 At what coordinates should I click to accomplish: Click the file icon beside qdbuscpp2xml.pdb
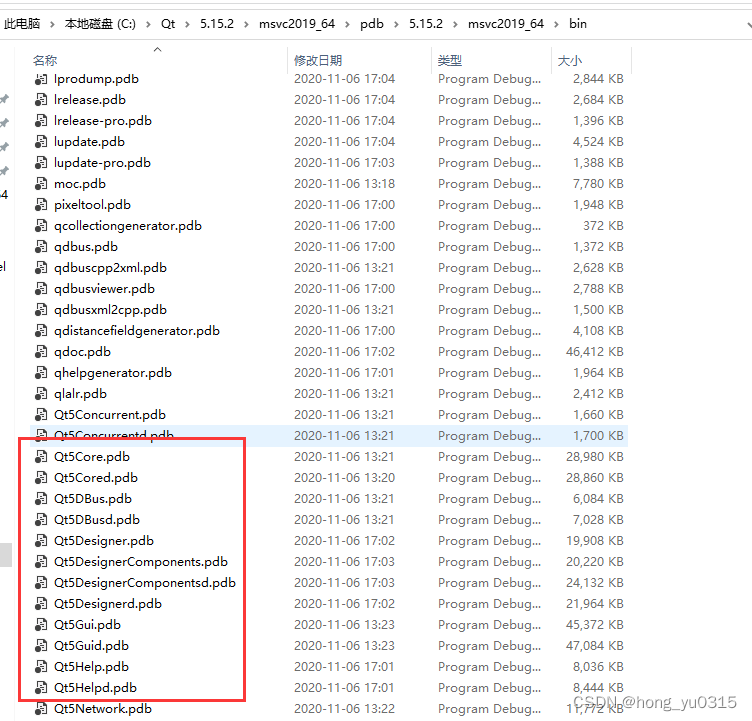[41, 268]
